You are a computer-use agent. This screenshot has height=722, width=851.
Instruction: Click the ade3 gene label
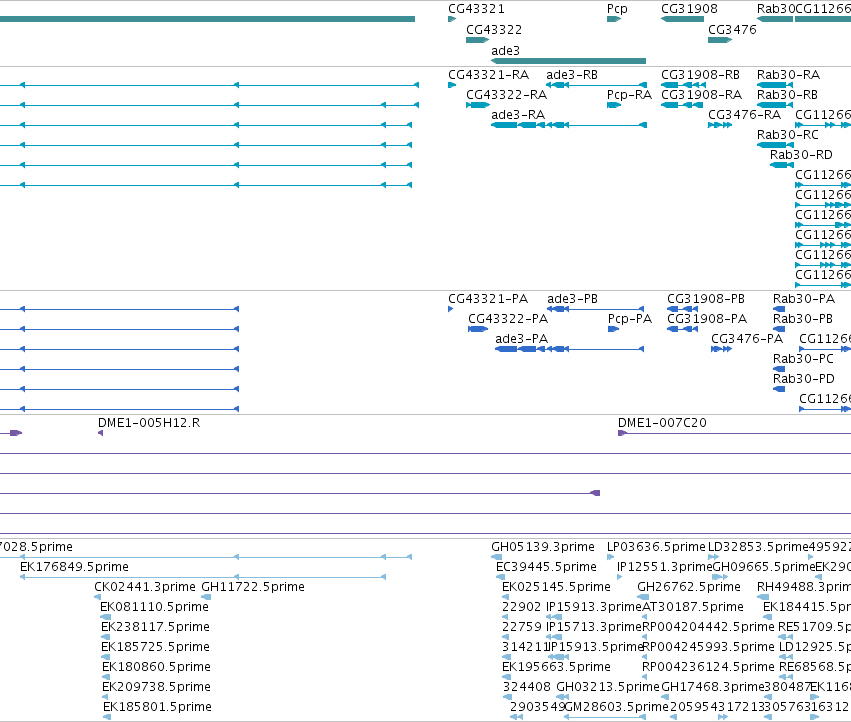[505, 50]
